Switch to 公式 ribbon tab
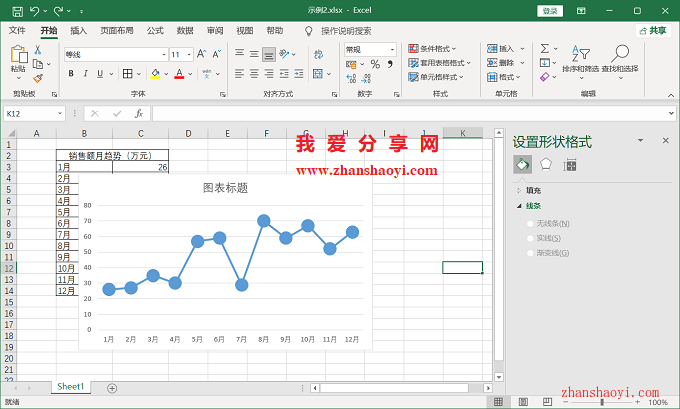The height and width of the screenshot is (409, 680). 155,30
